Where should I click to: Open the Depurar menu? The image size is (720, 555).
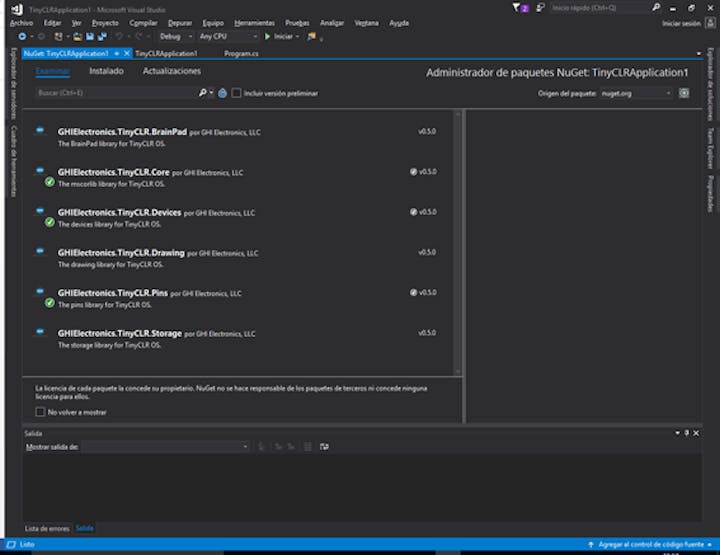coord(180,23)
